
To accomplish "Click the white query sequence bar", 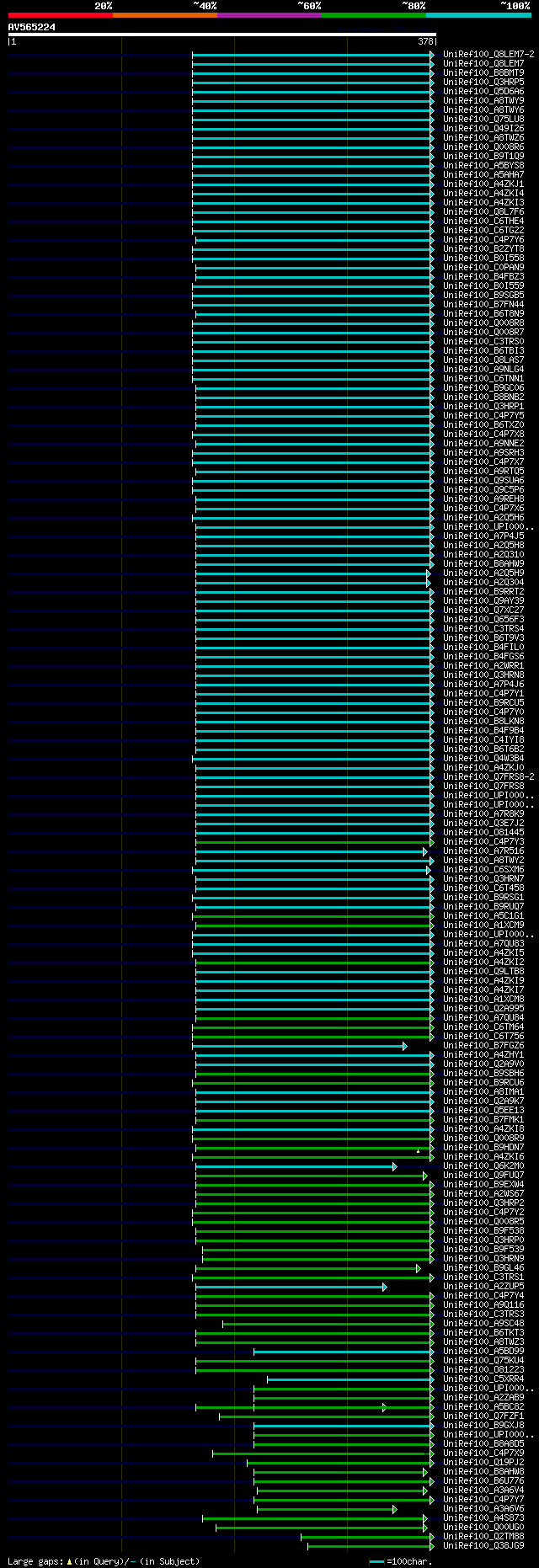I will (x=222, y=35).
